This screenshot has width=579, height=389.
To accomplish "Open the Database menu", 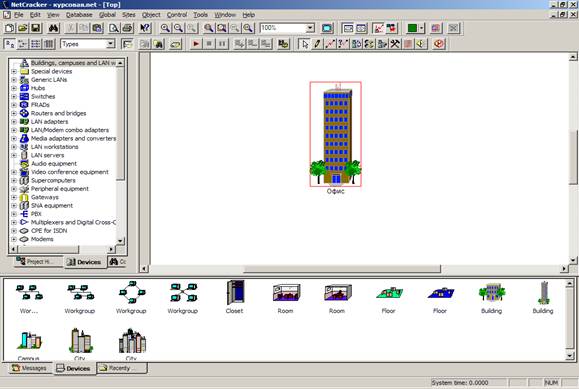I will (x=79, y=15).
